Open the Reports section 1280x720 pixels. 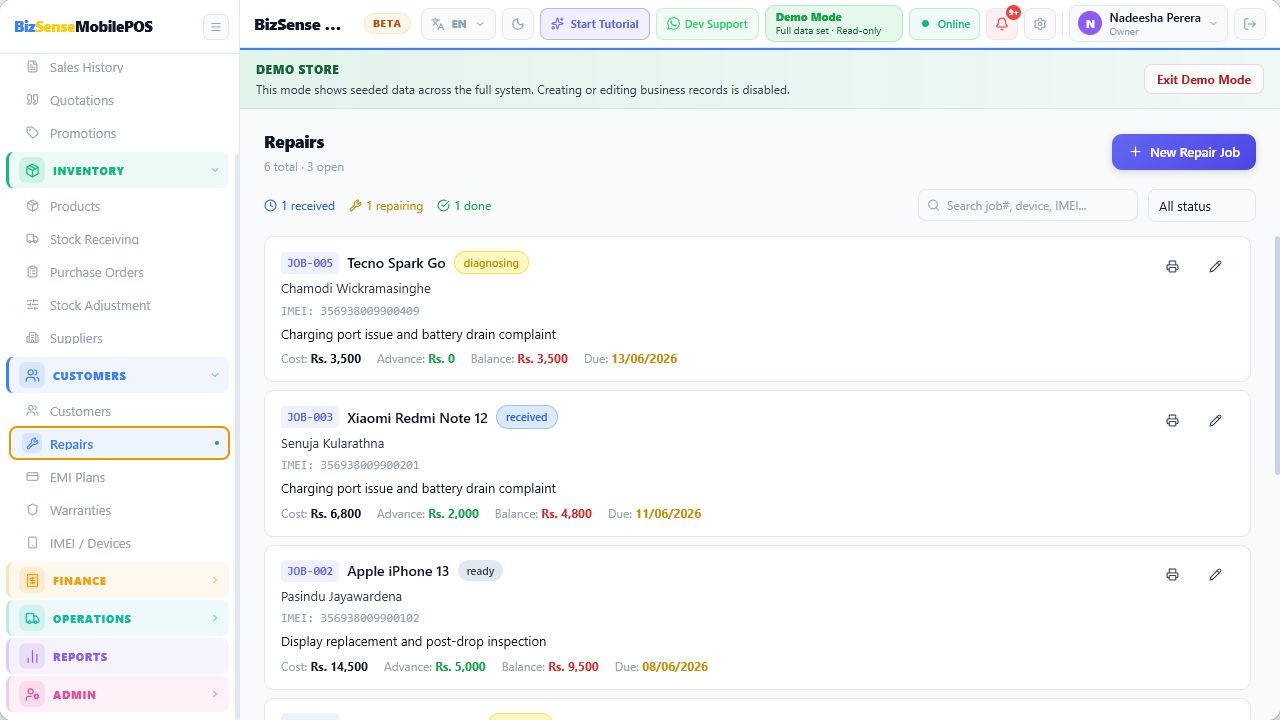click(118, 657)
